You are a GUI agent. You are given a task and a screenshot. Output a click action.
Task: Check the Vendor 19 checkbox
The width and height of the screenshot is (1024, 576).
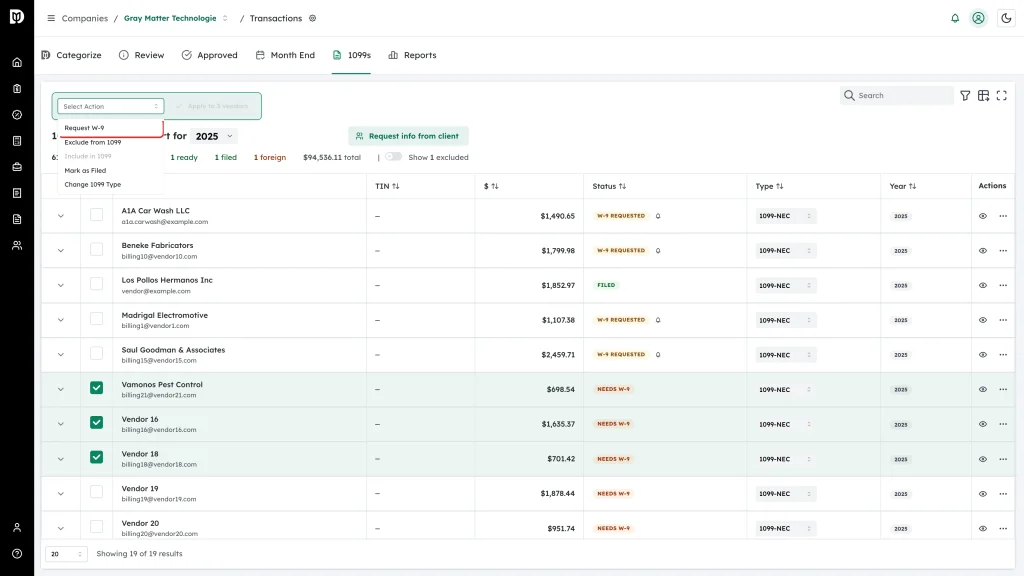coord(96,492)
